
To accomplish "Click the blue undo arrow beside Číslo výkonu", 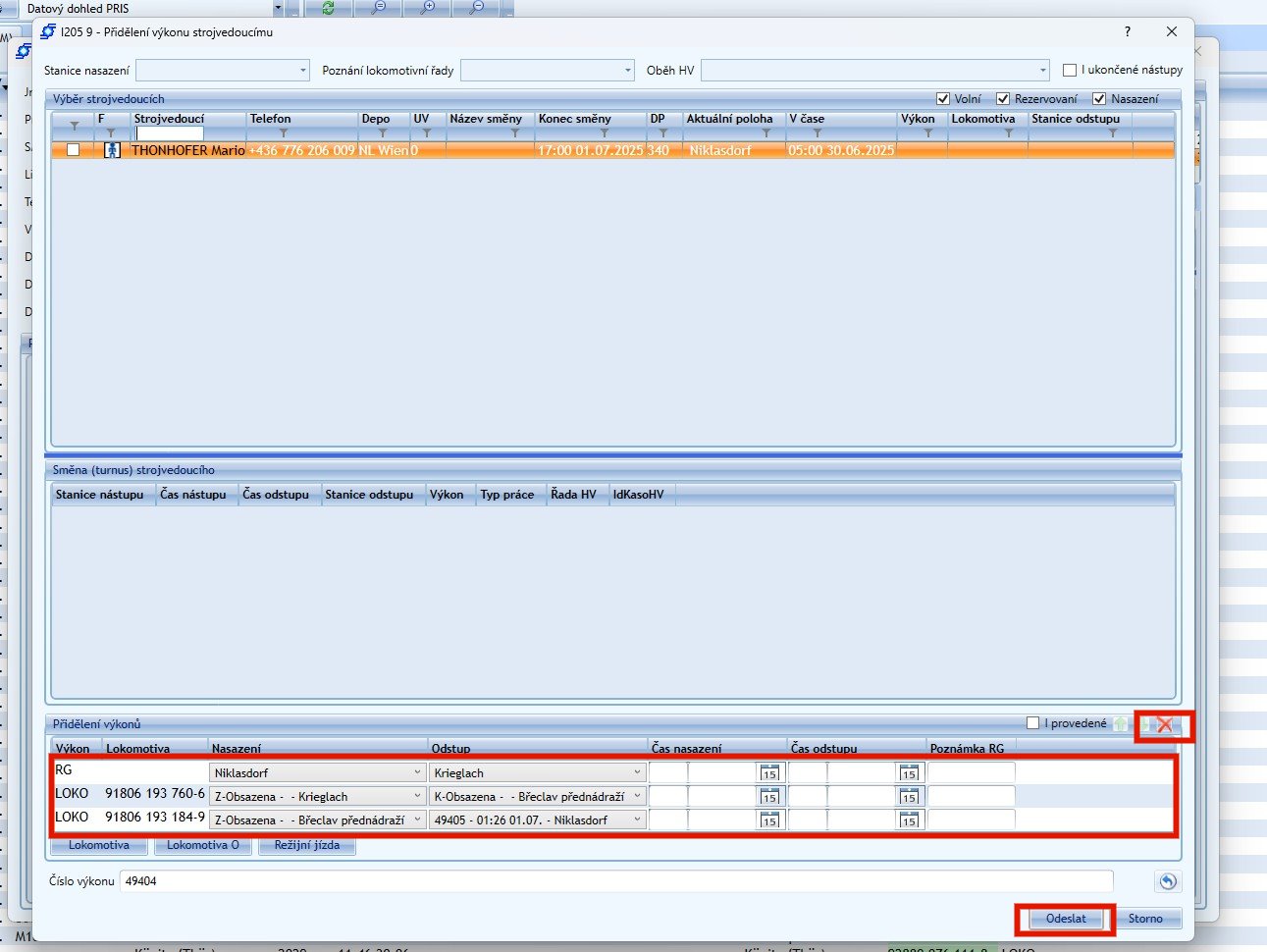I will point(1167,881).
